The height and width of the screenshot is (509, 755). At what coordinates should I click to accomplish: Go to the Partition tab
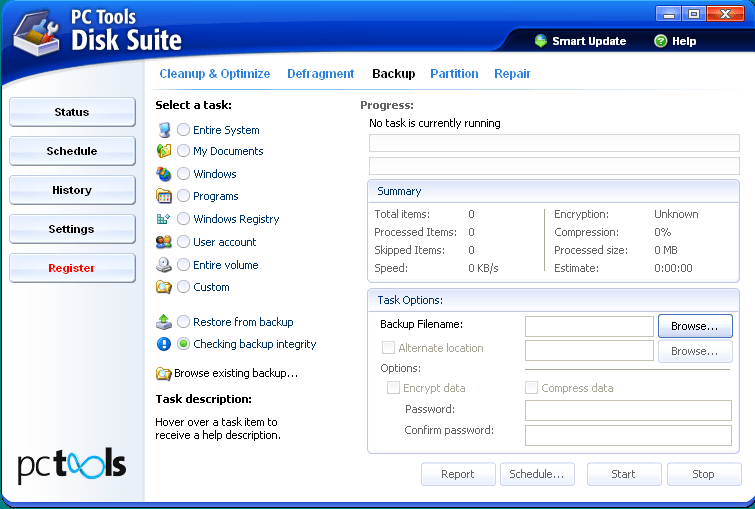point(454,74)
